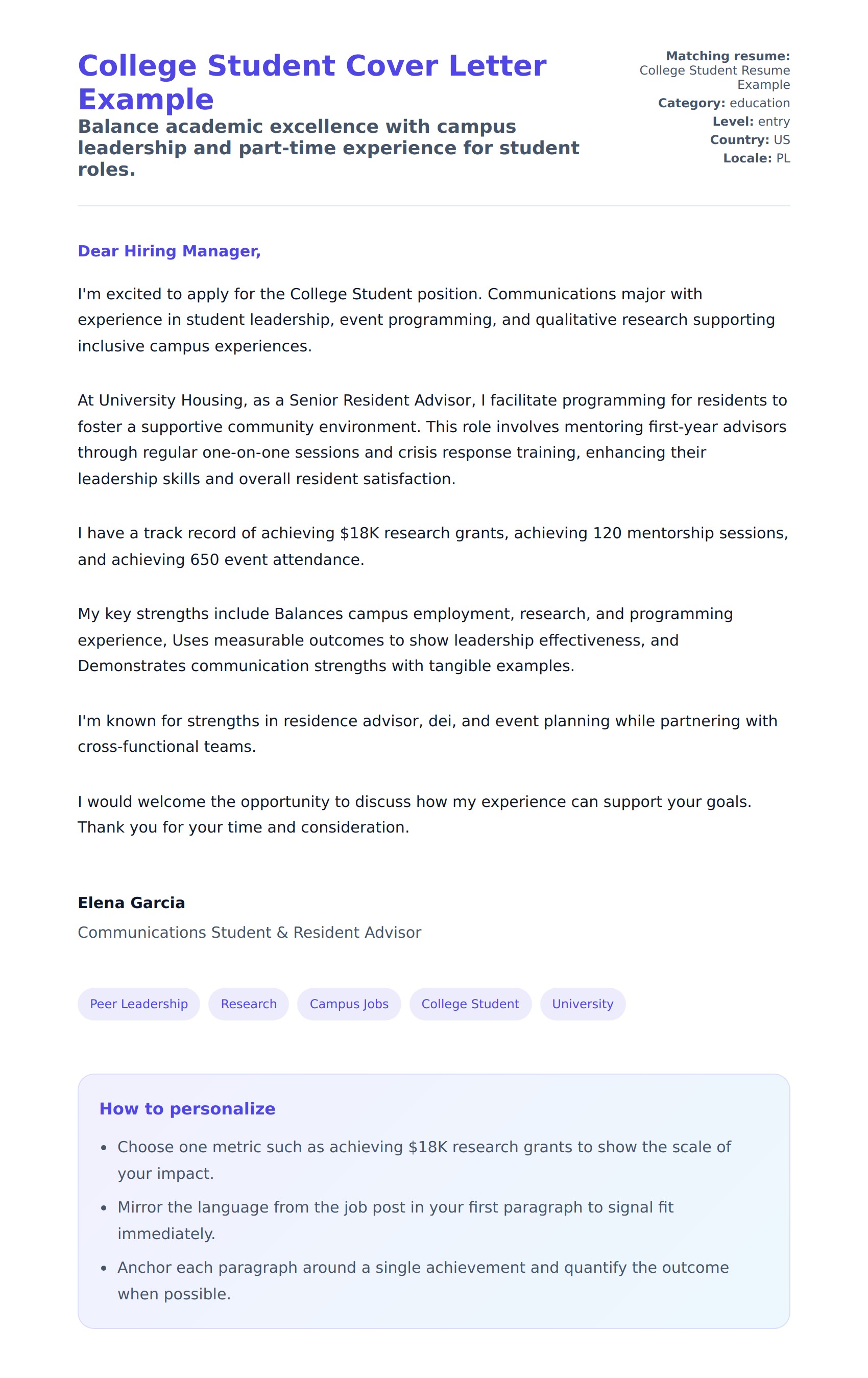Click the Communications Student & Resident Advisor line

[249, 932]
